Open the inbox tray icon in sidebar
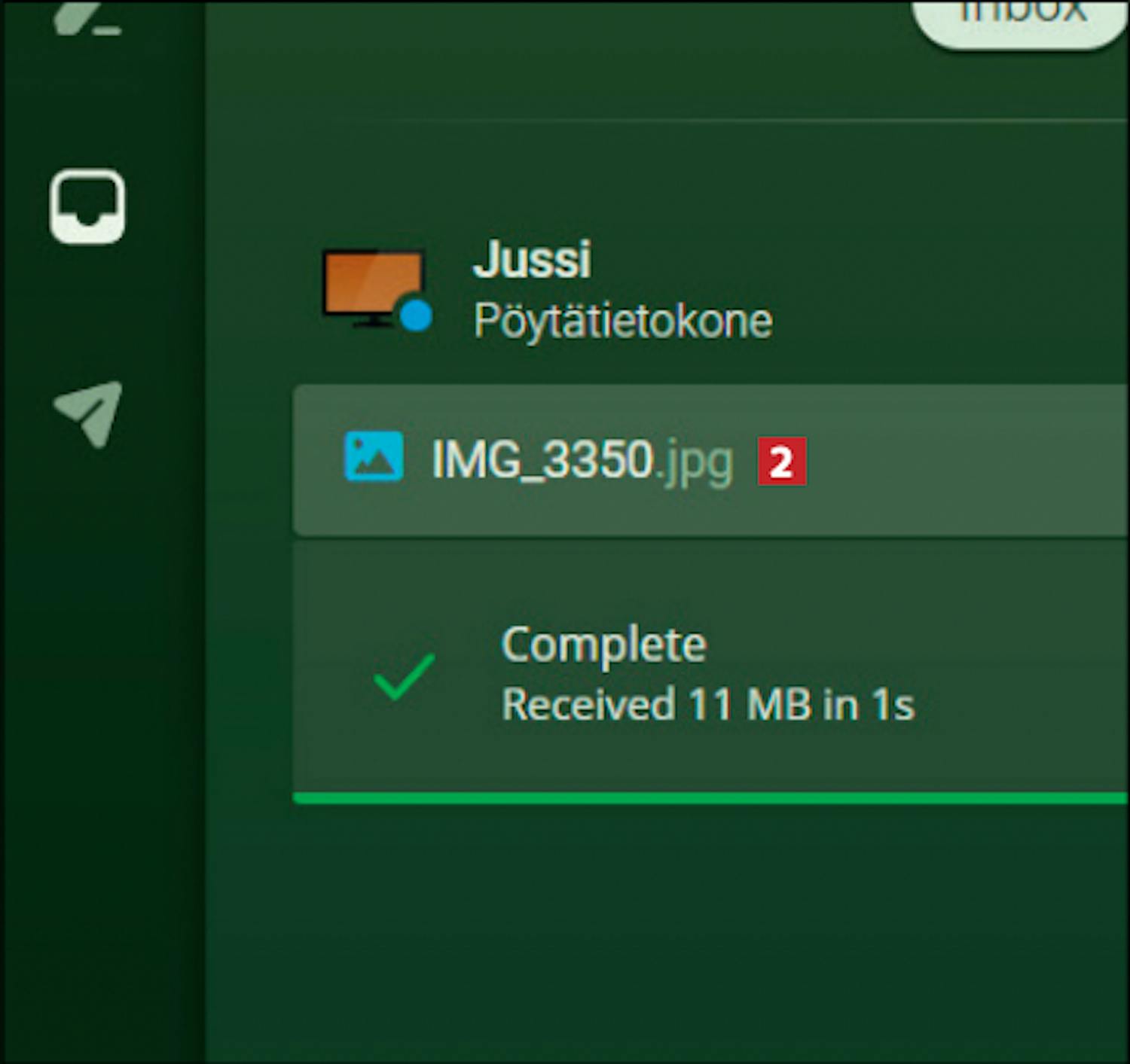The width and height of the screenshot is (1130, 1064). tap(87, 206)
